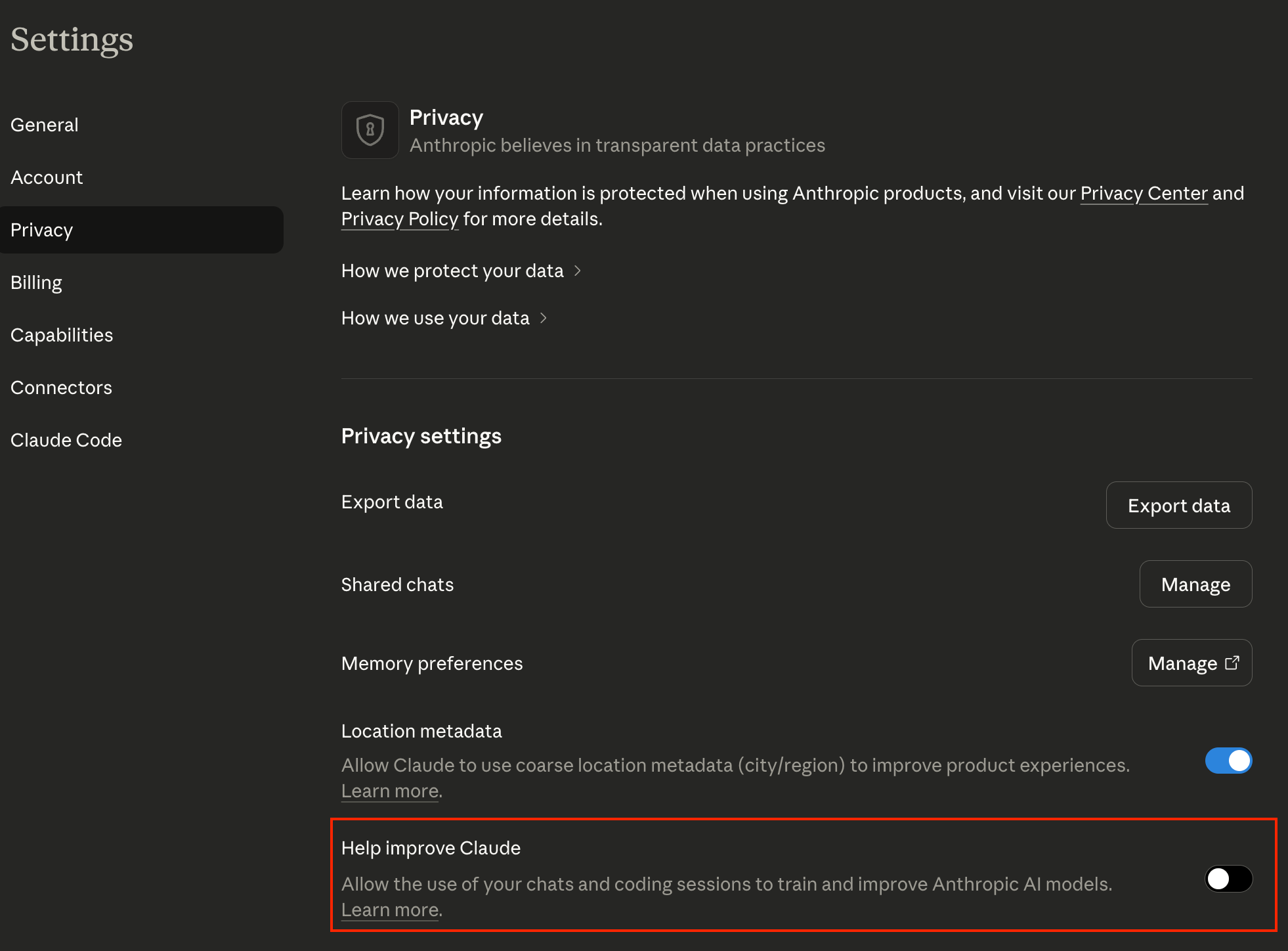Image resolution: width=1288 pixels, height=951 pixels.
Task: Open the General settings tab
Action: [45, 125]
